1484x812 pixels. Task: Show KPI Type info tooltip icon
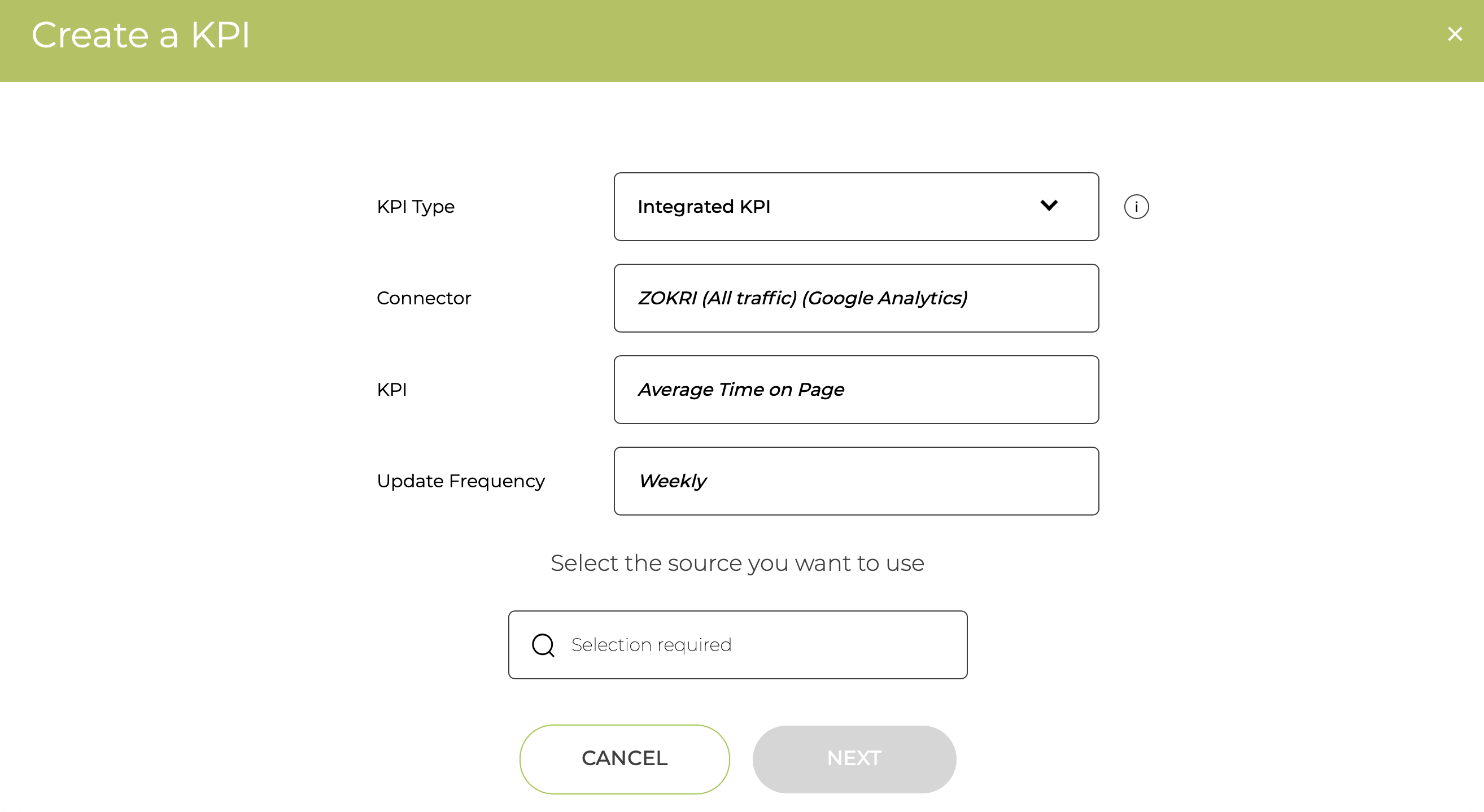[1136, 207]
